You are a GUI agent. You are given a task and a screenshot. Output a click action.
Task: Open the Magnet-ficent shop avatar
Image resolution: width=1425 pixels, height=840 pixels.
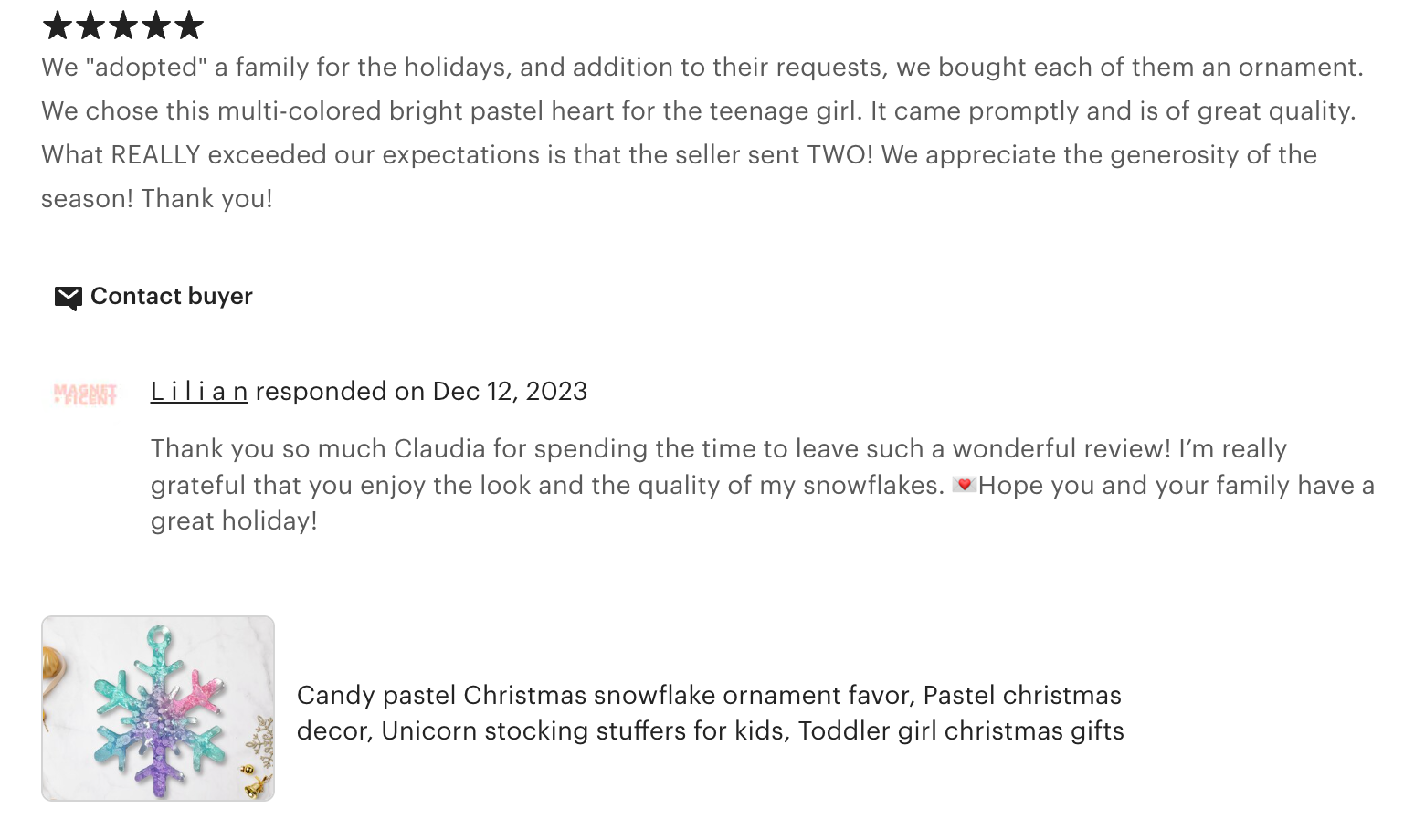(x=85, y=394)
